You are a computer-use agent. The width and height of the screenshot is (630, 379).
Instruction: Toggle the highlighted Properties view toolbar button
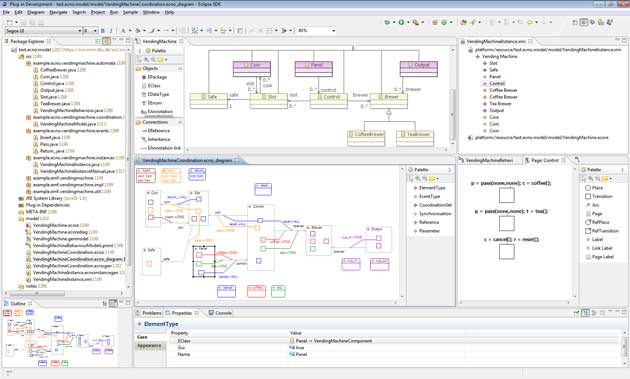[x=585, y=312]
